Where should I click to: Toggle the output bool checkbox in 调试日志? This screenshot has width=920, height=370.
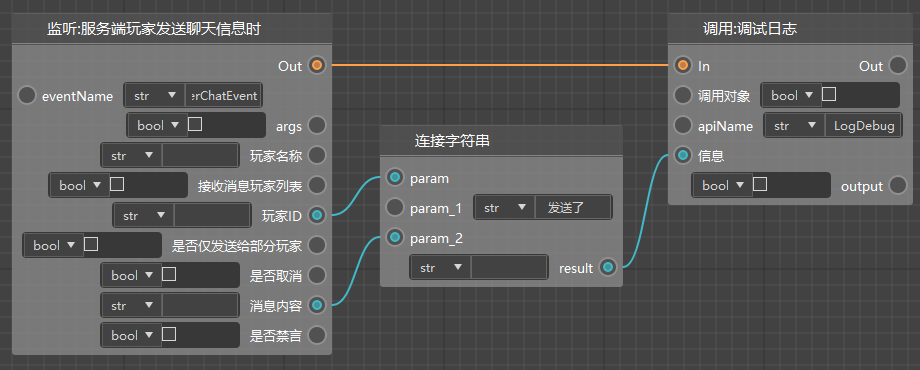click(760, 184)
